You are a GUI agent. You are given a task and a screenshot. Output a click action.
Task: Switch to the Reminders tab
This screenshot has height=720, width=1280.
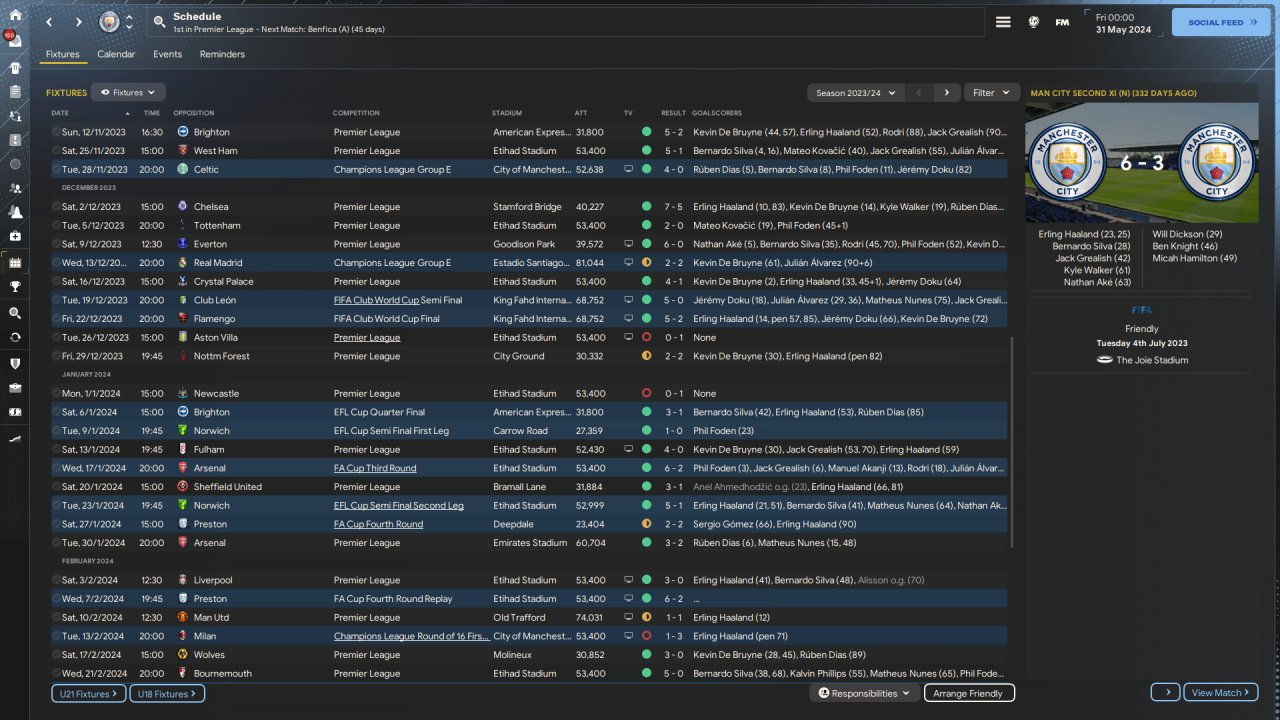[x=222, y=54]
